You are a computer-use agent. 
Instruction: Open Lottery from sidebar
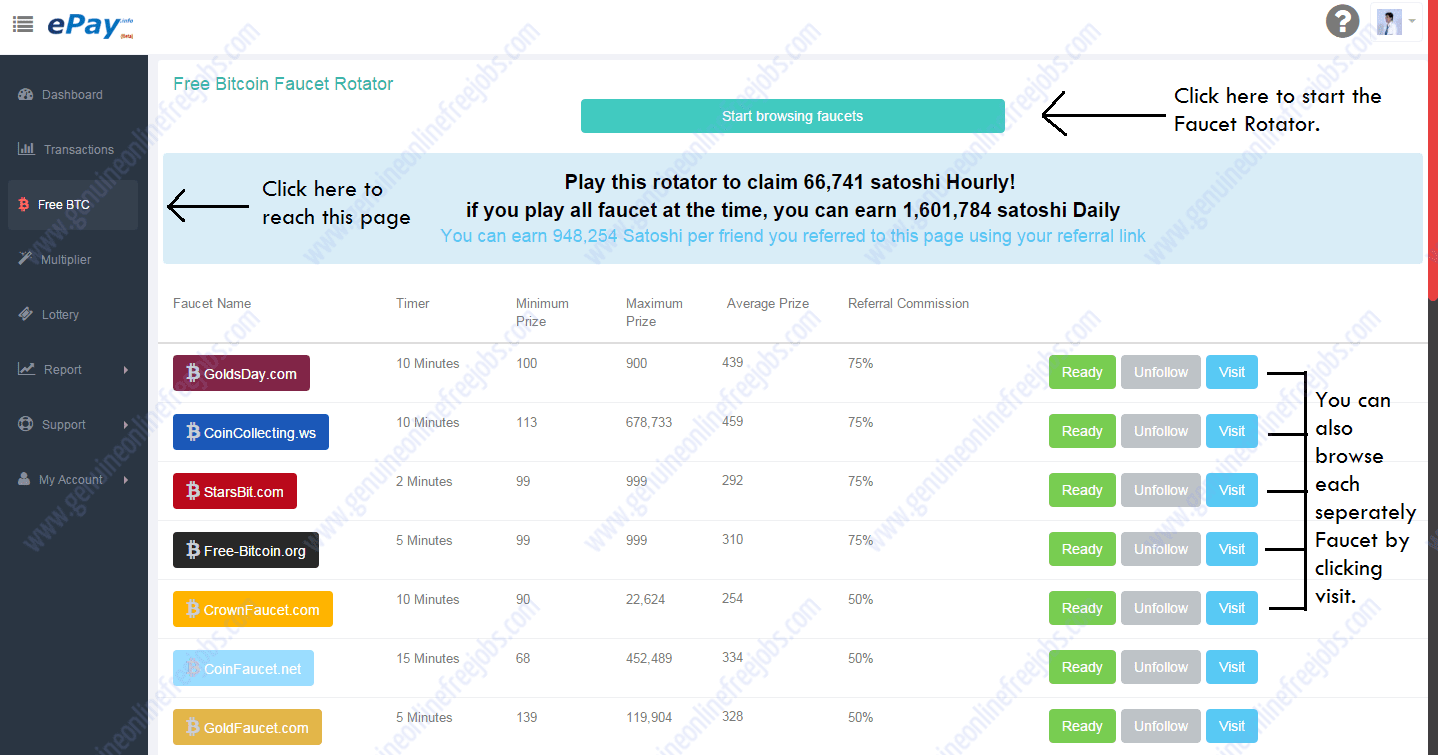pyautogui.click(x=73, y=315)
